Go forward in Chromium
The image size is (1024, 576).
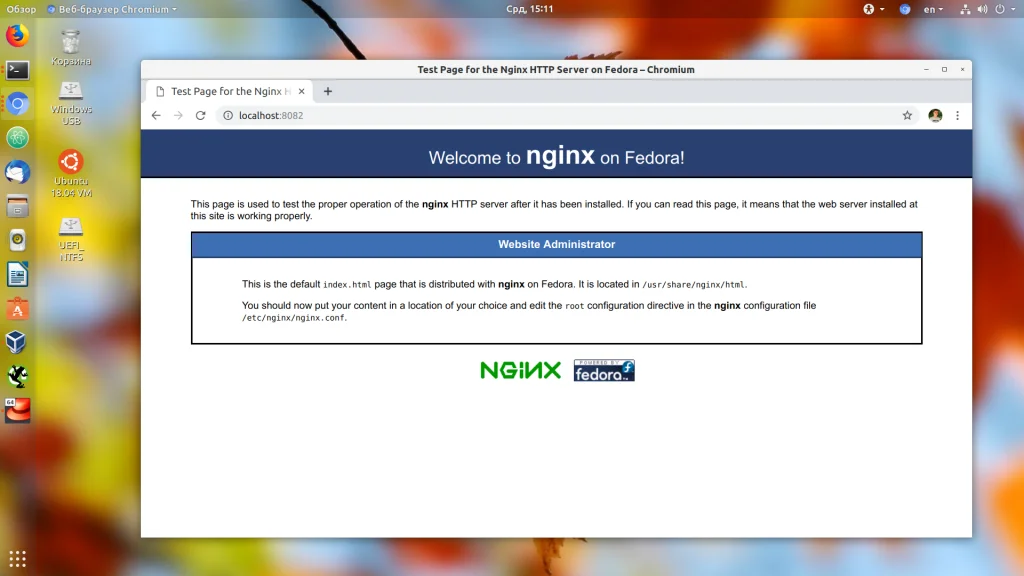coord(178,116)
